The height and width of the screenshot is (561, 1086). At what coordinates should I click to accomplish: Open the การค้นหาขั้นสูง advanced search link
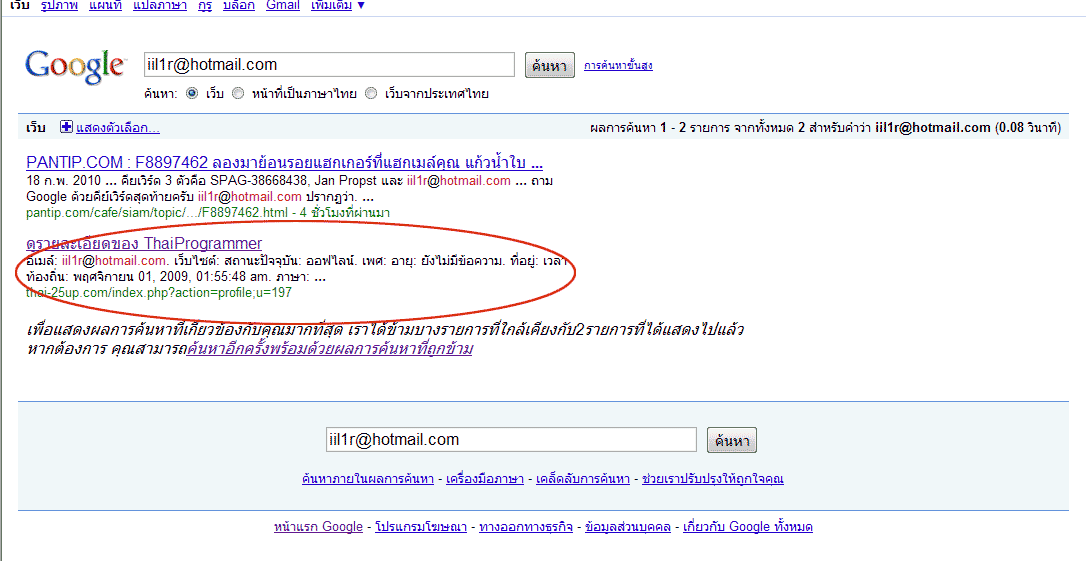point(618,66)
